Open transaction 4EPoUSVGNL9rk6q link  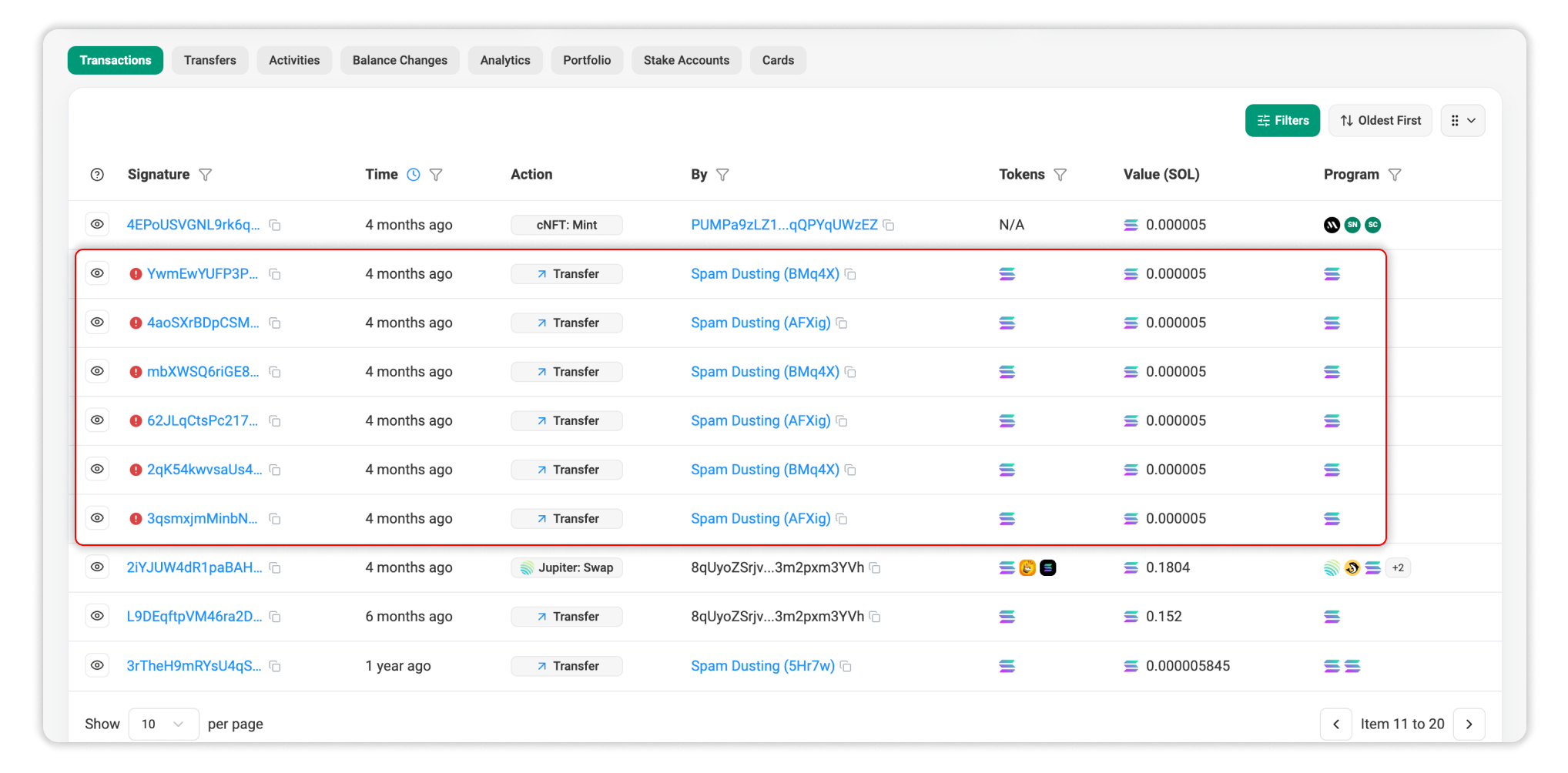coord(193,225)
